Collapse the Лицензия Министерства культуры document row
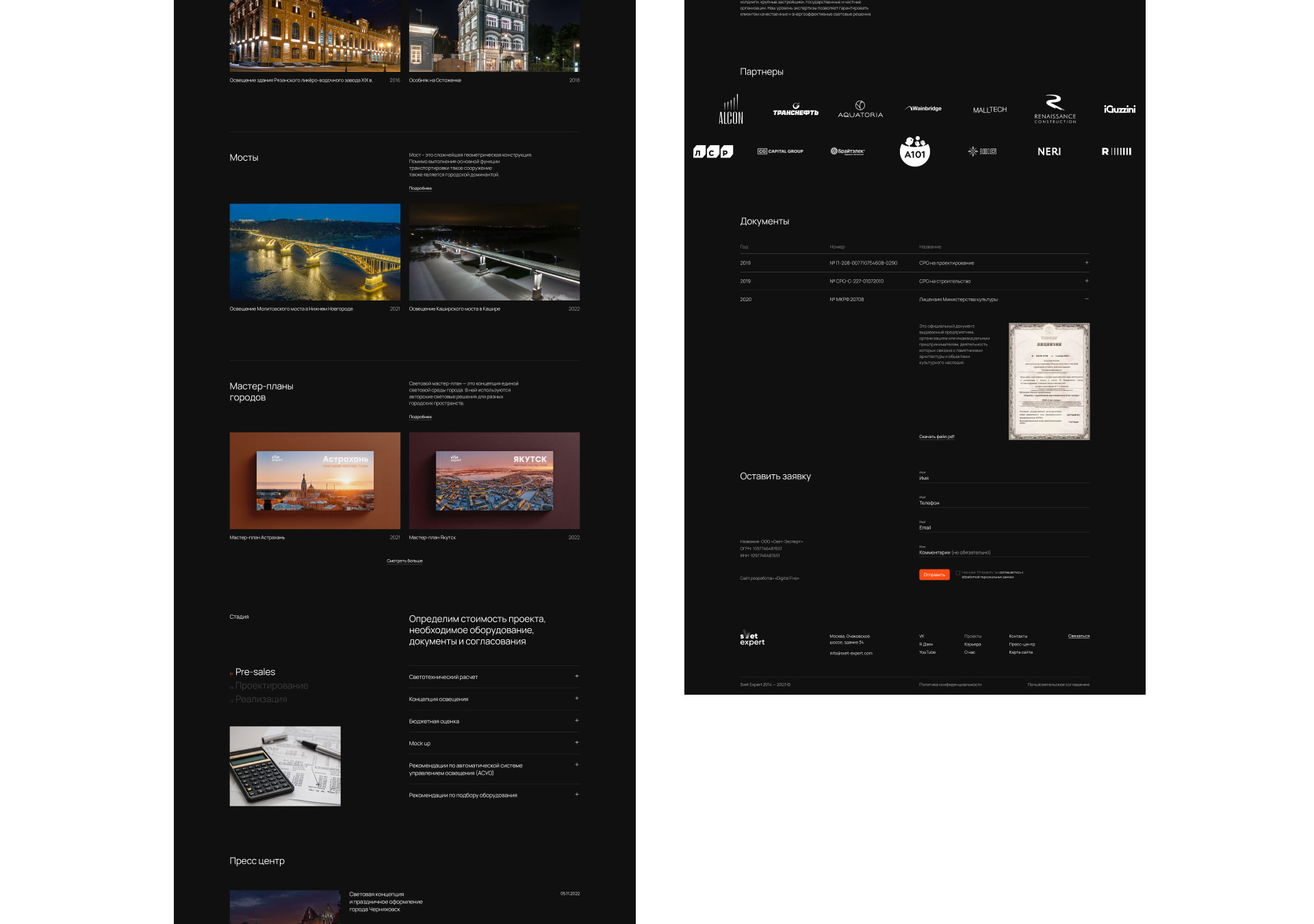 click(x=1086, y=299)
